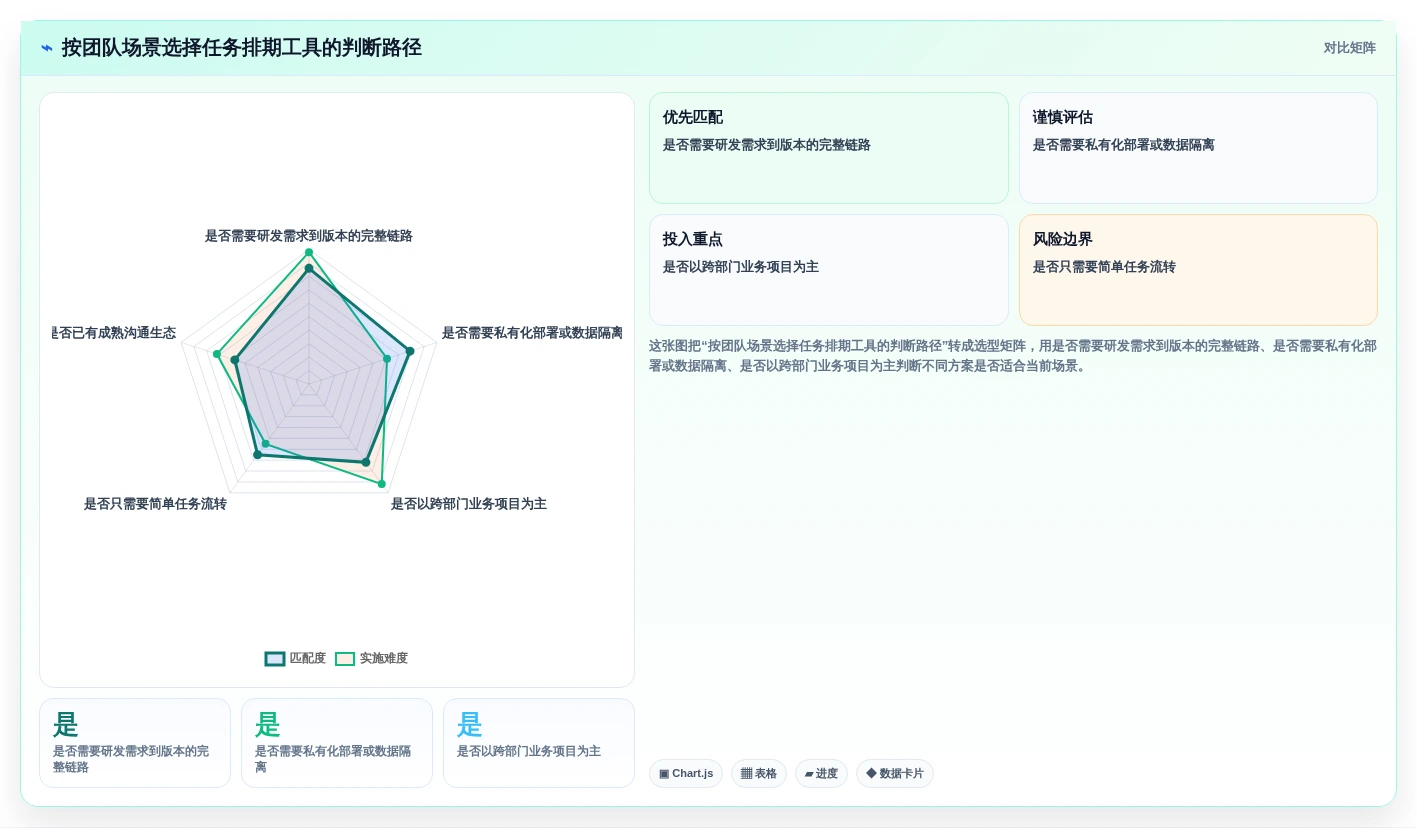
Task: Click the description paragraph starting 这张图把
Action: 1013,356
